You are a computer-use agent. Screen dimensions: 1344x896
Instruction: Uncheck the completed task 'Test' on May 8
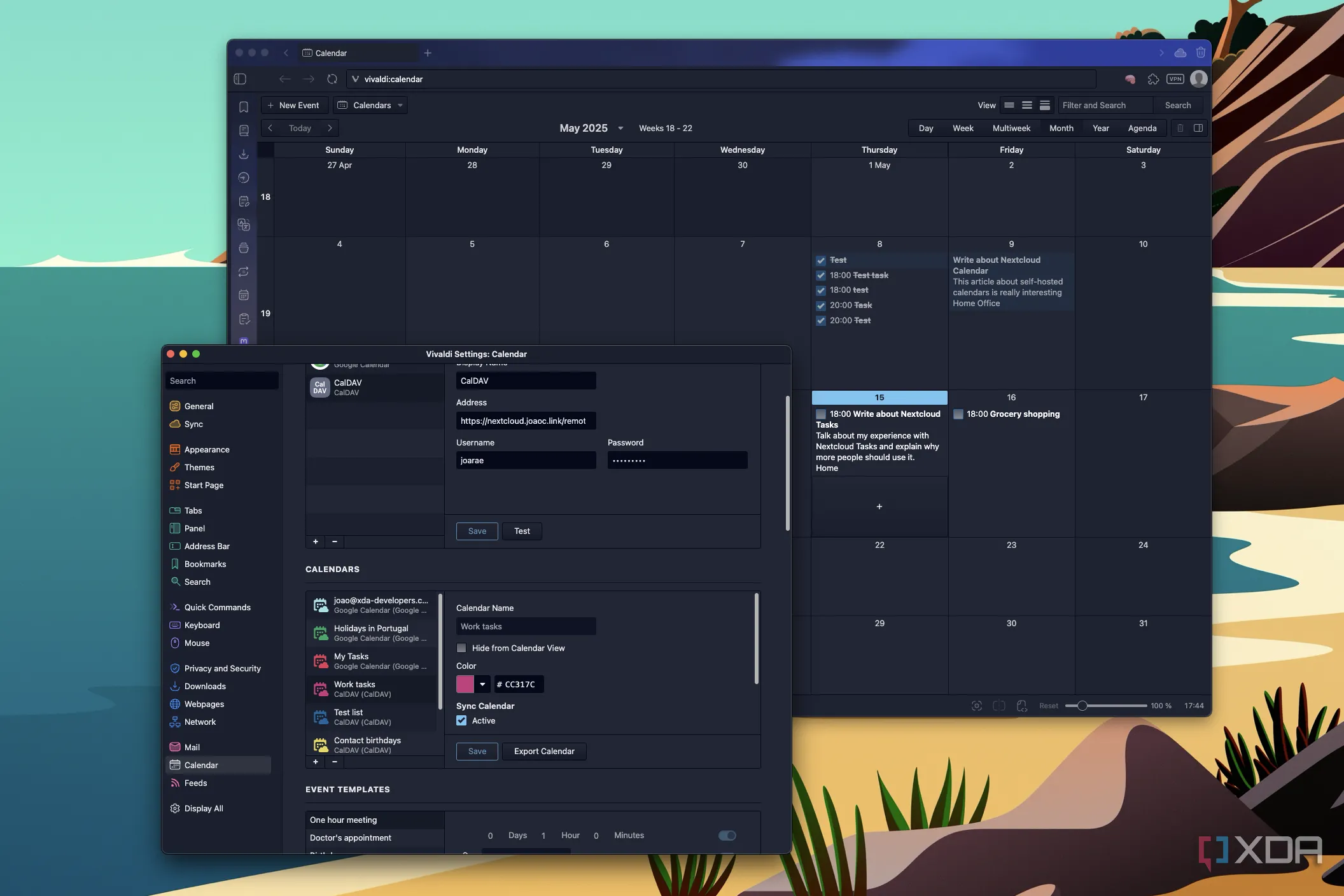pyautogui.click(x=821, y=260)
